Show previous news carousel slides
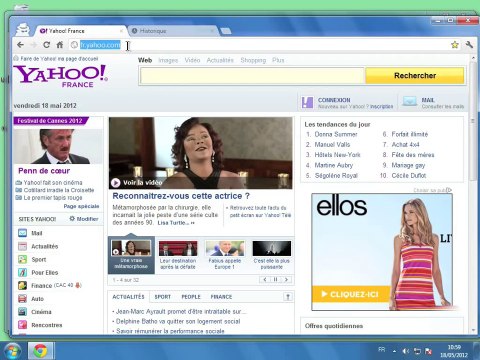Viewport: 480px width, 360px height. [x=265, y=280]
